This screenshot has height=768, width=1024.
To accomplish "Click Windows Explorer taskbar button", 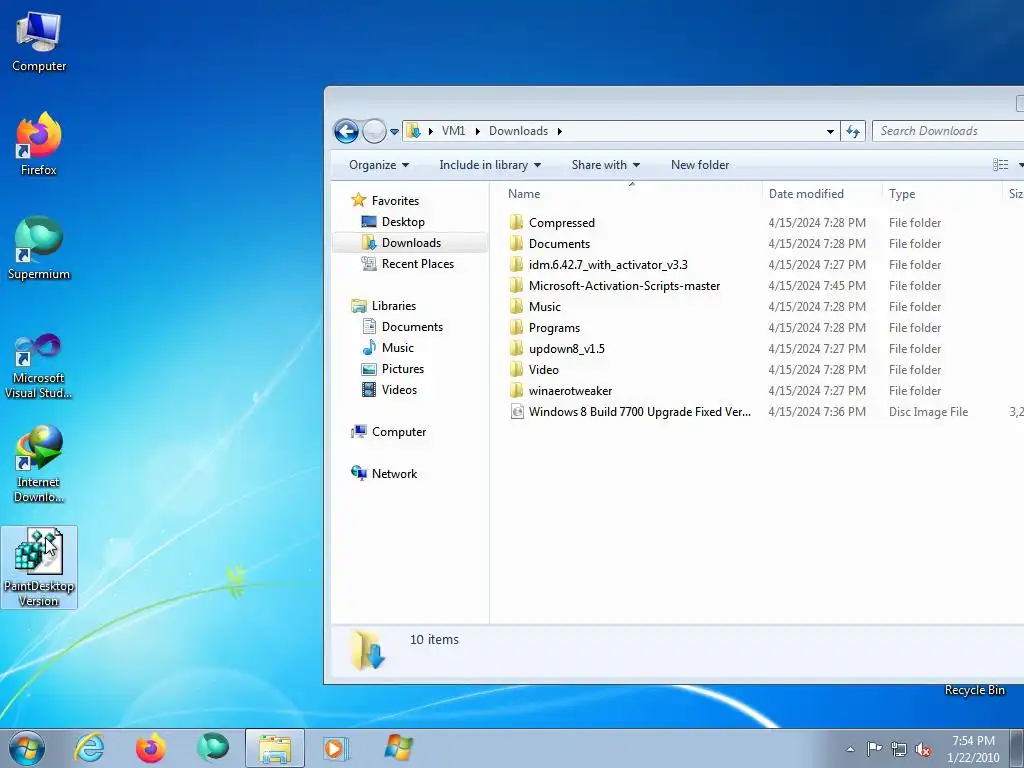I will pos(275,748).
